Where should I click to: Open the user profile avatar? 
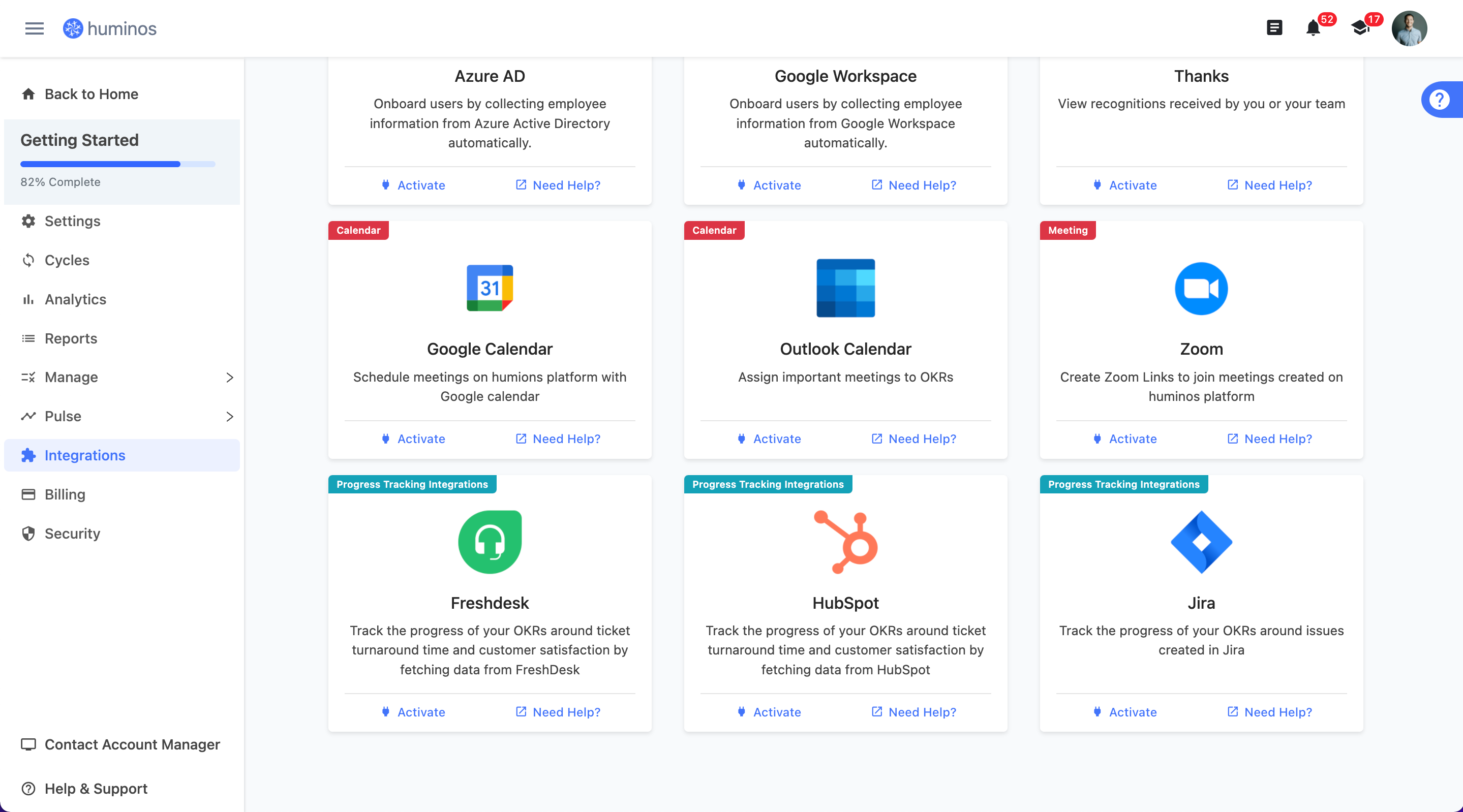1409,28
